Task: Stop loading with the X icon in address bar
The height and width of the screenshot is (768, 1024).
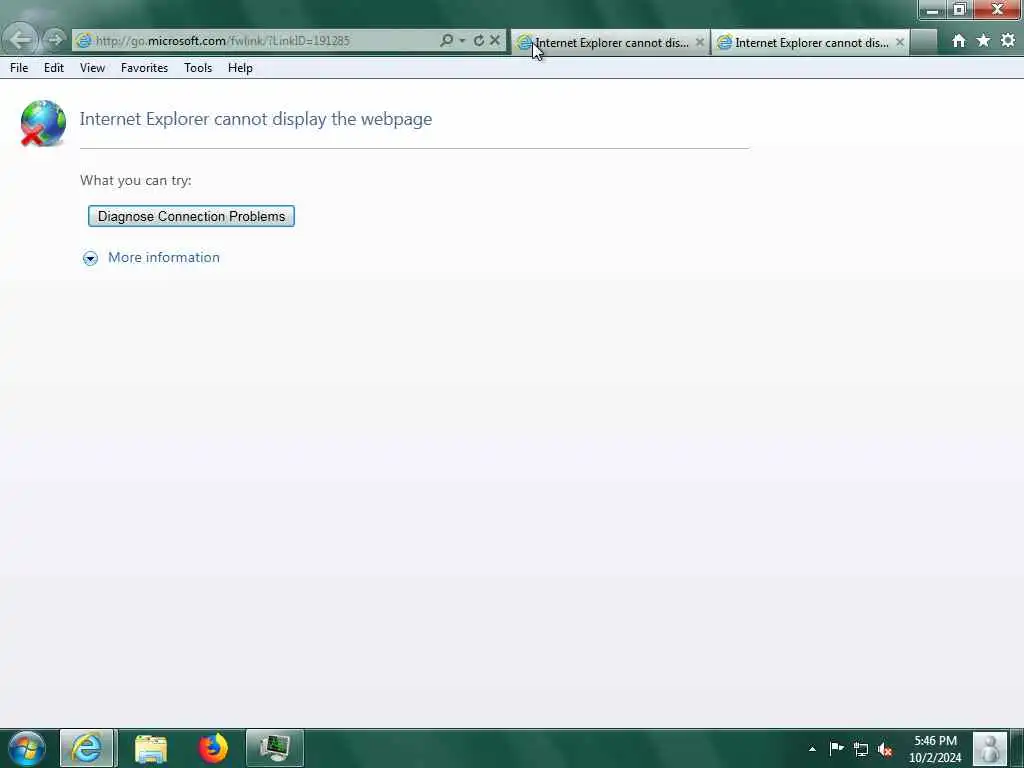Action: [x=495, y=40]
